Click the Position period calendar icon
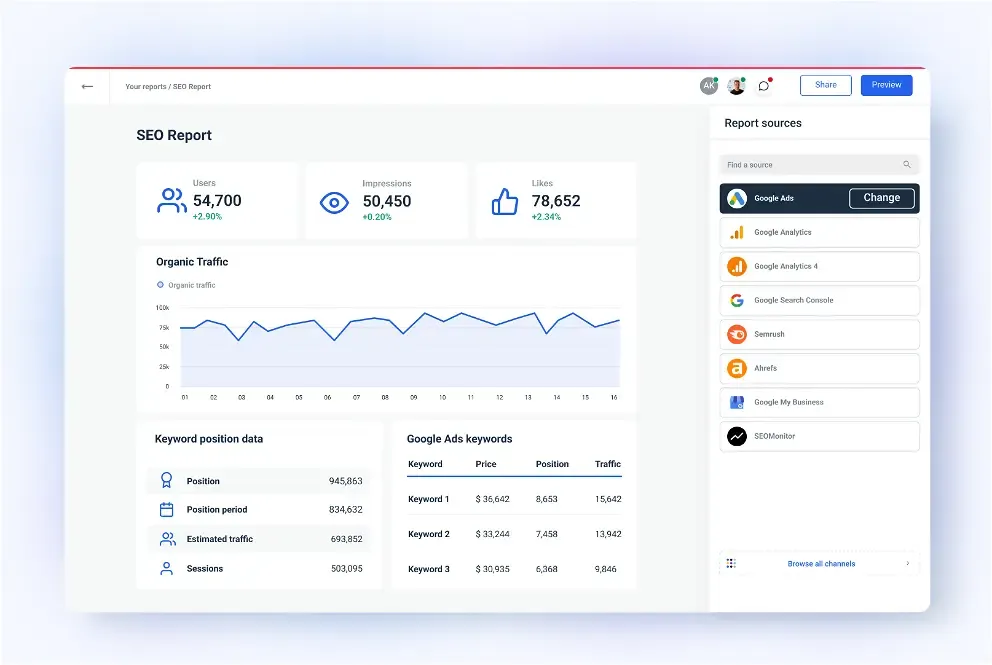This screenshot has height=665, width=992. pos(166,509)
